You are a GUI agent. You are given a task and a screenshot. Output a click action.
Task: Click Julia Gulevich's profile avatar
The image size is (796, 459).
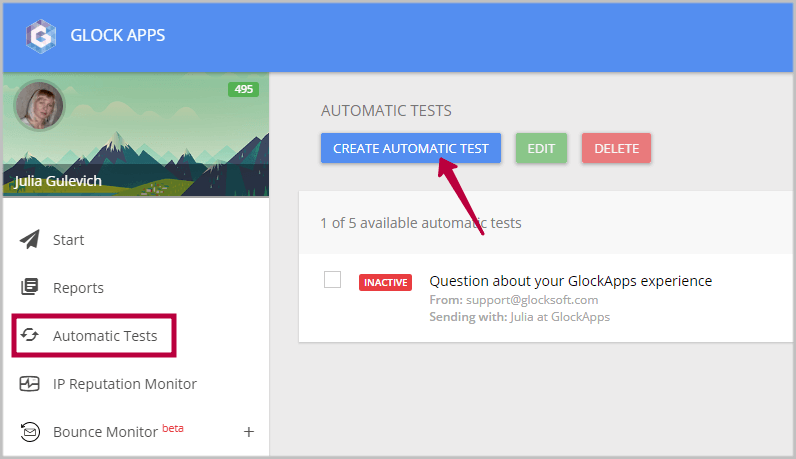pos(39,106)
